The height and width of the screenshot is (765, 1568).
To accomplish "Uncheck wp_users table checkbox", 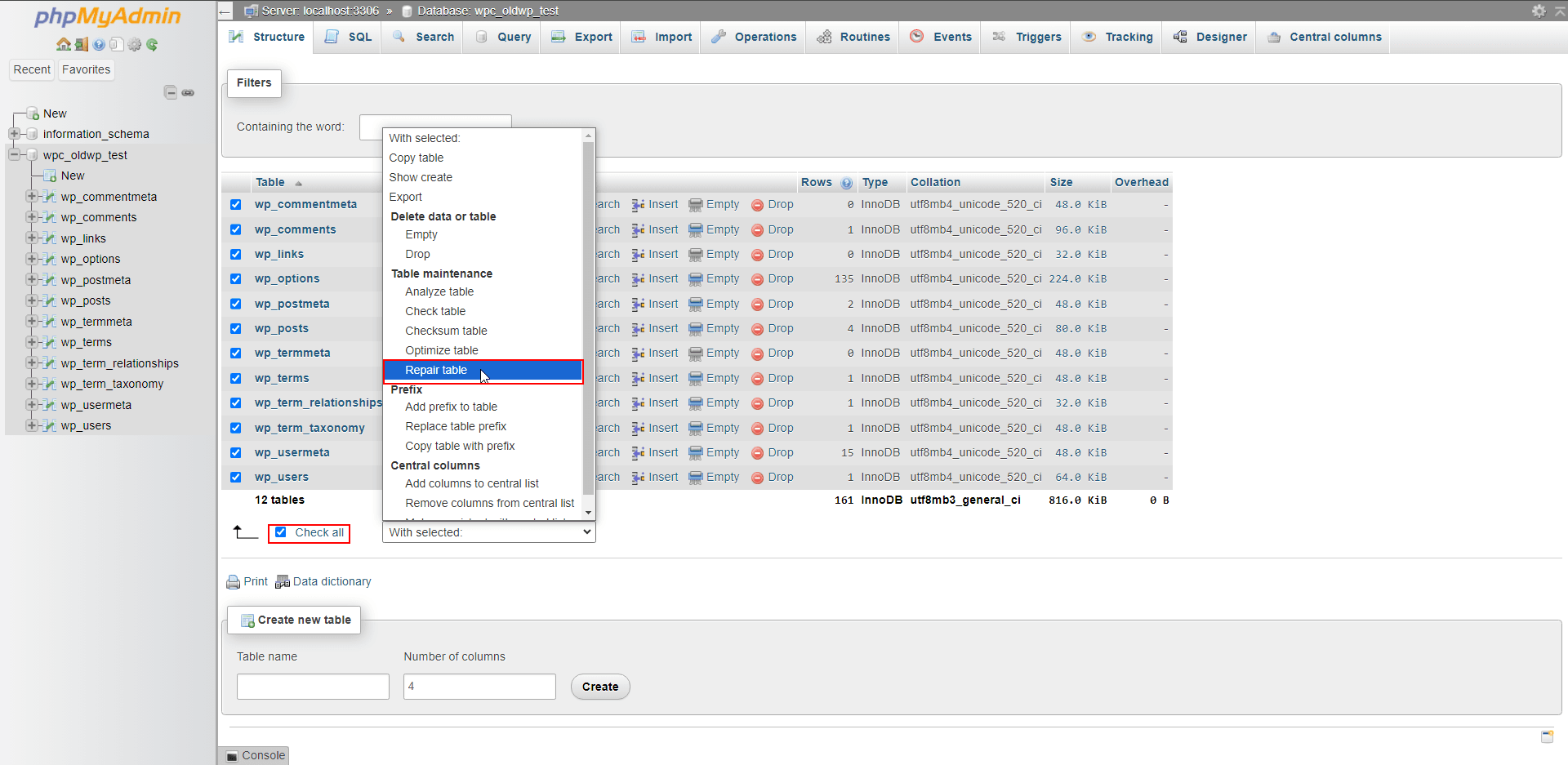I will [236, 478].
